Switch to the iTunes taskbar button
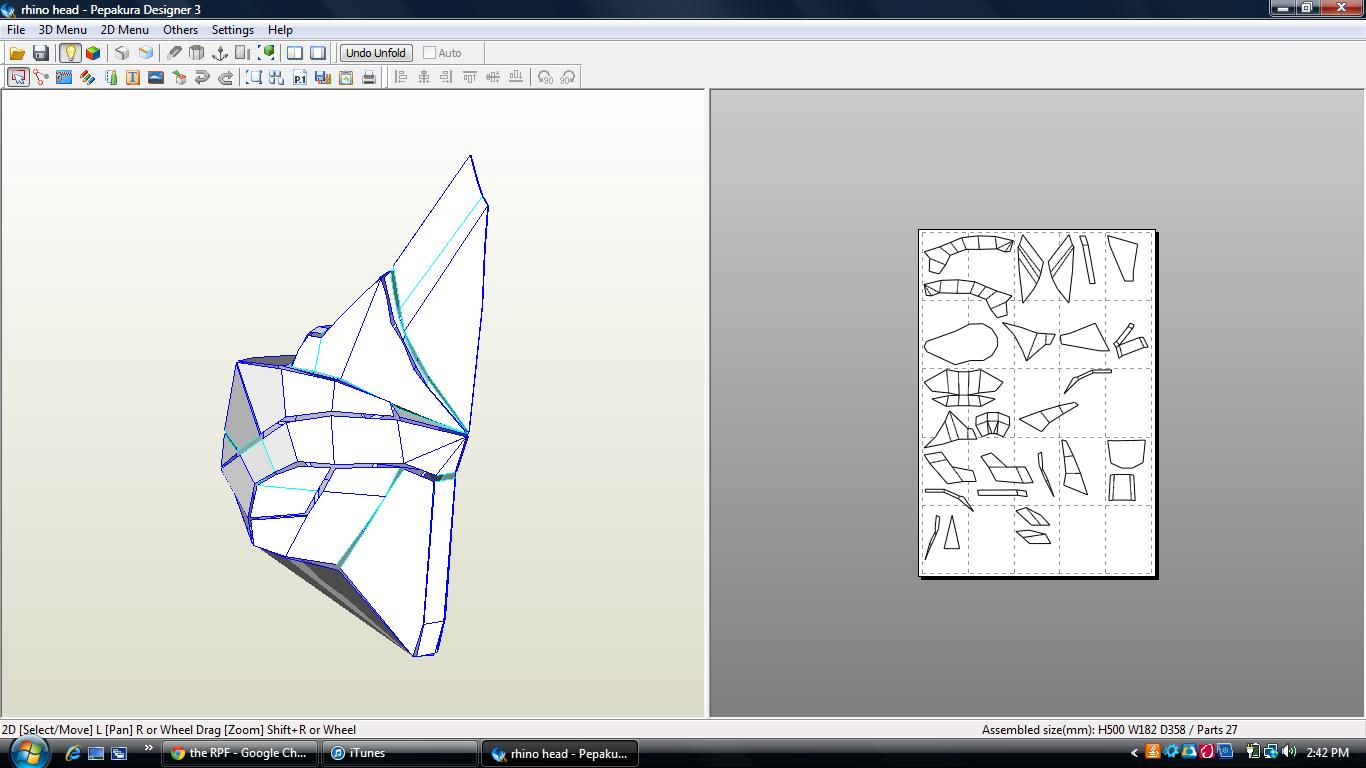Screen dimensions: 1366x768 tap(400, 753)
